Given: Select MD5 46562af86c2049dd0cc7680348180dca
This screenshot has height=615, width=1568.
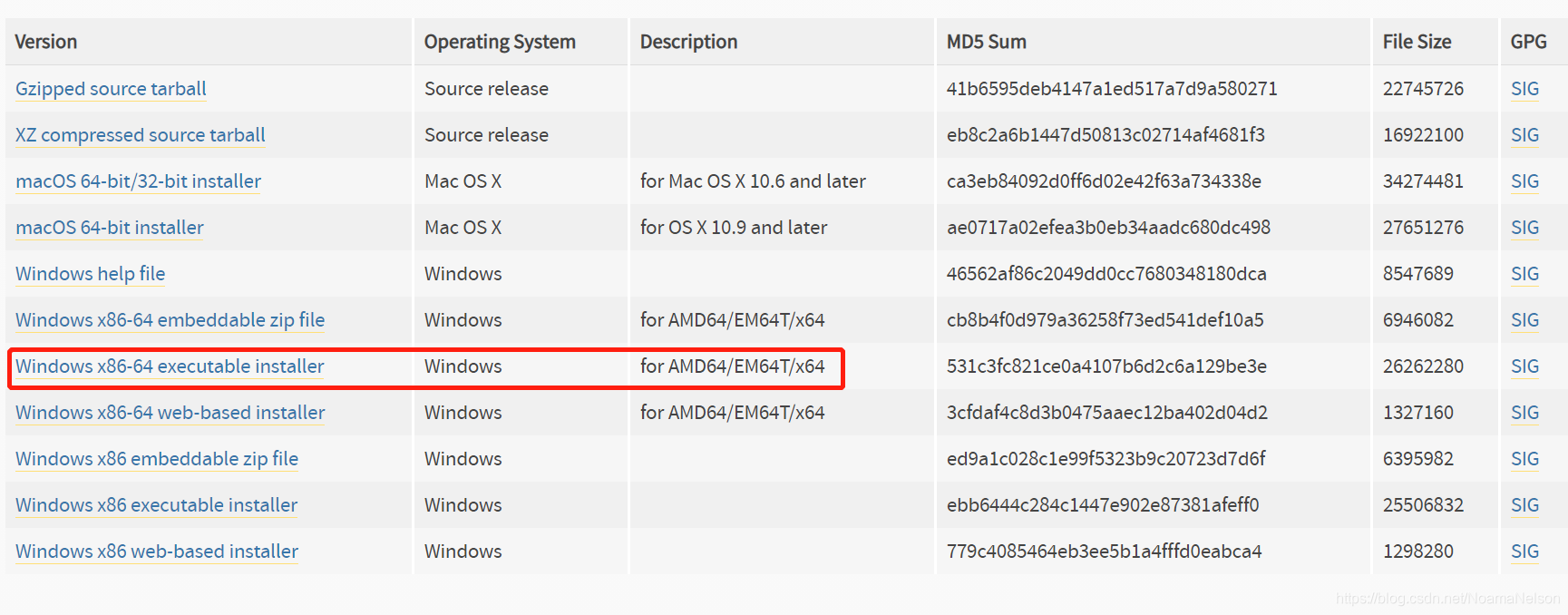Looking at the screenshot, I should click(1106, 274).
